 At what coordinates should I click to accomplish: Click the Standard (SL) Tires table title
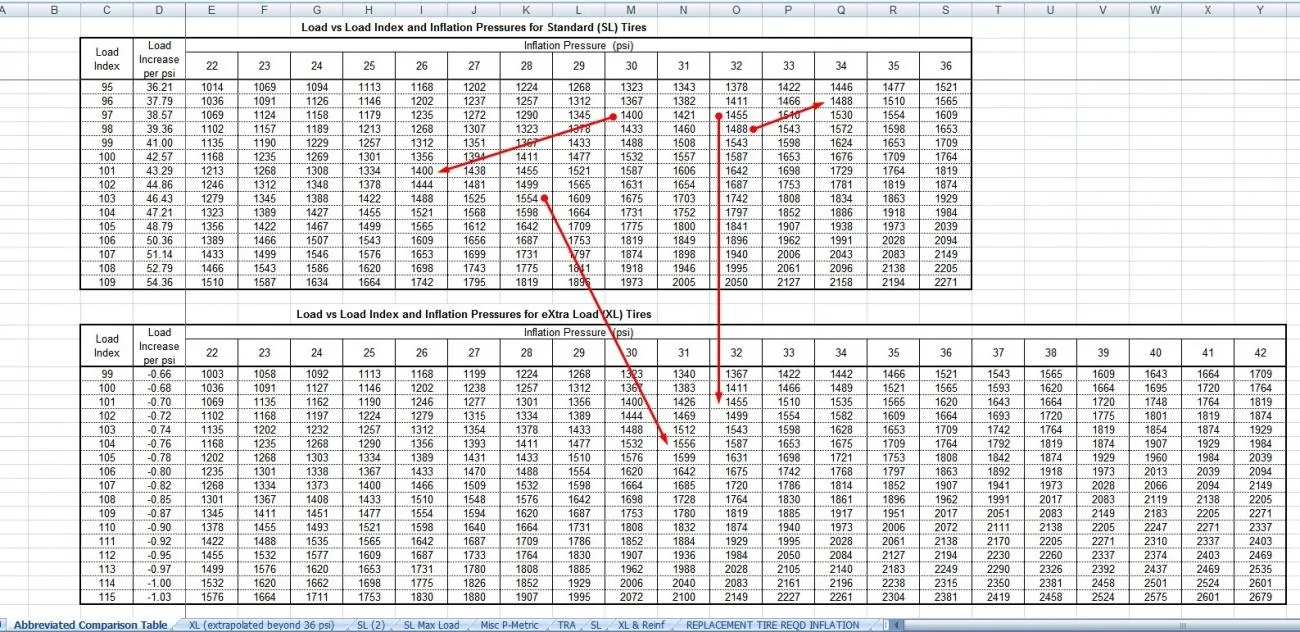(476, 27)
